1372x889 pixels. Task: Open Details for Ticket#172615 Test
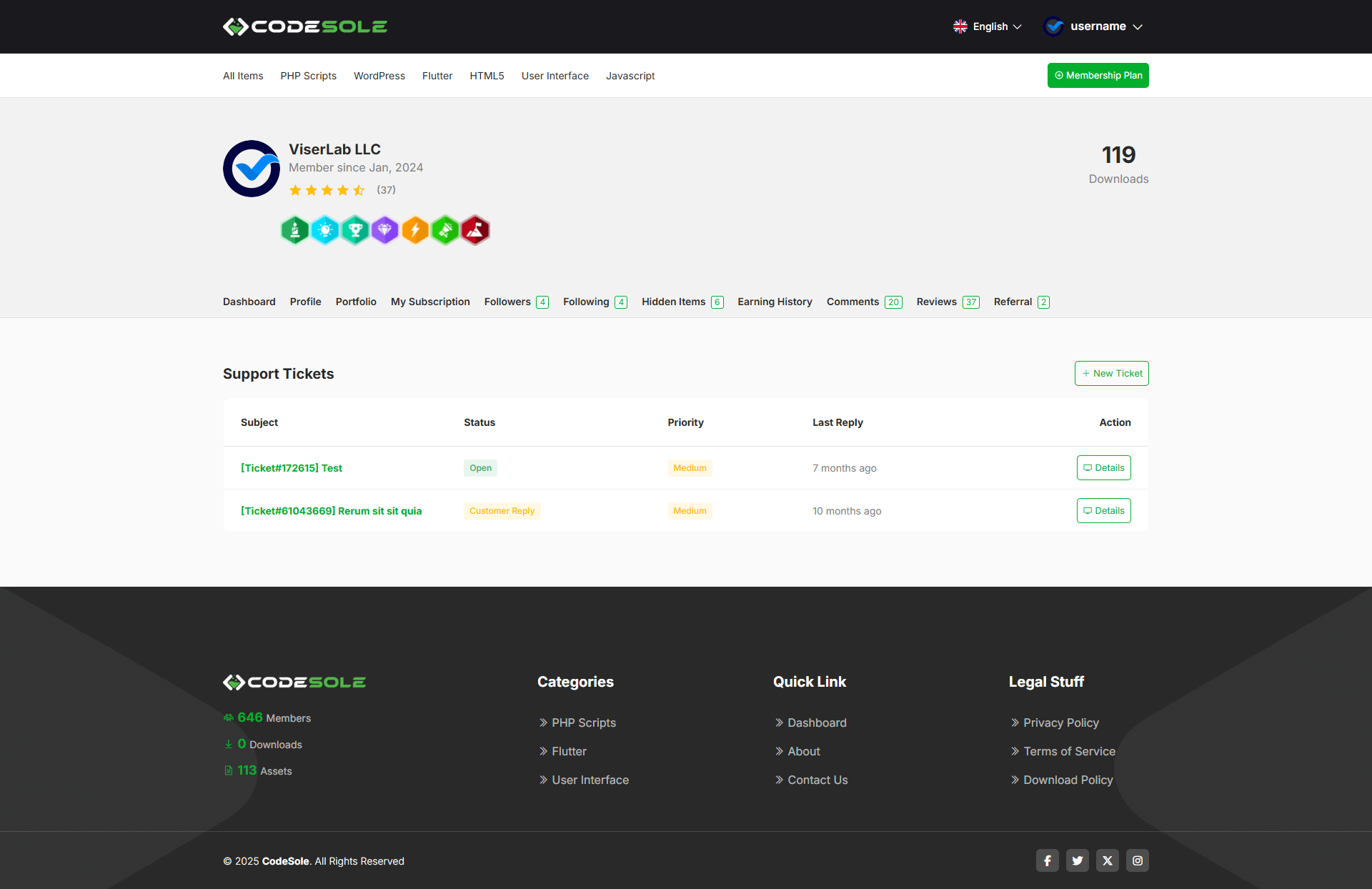click(x=1103, y=467)
